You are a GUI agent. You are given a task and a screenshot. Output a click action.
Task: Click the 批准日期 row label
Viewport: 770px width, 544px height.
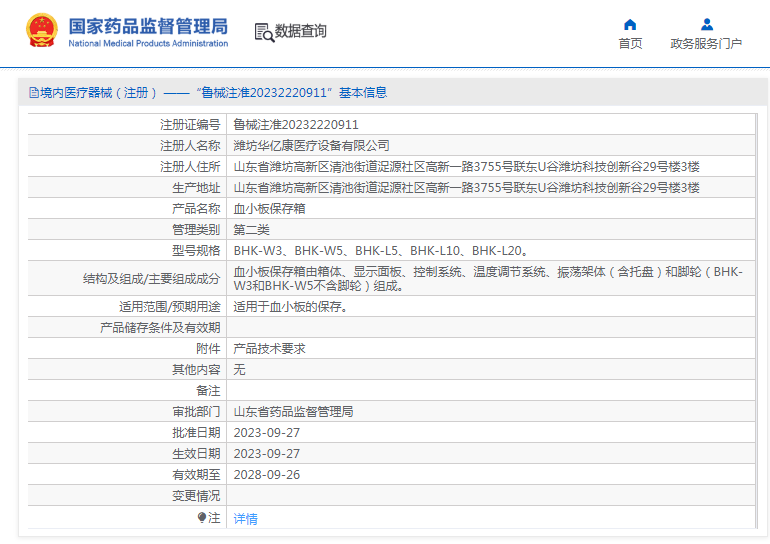click(x=196, y=433)
